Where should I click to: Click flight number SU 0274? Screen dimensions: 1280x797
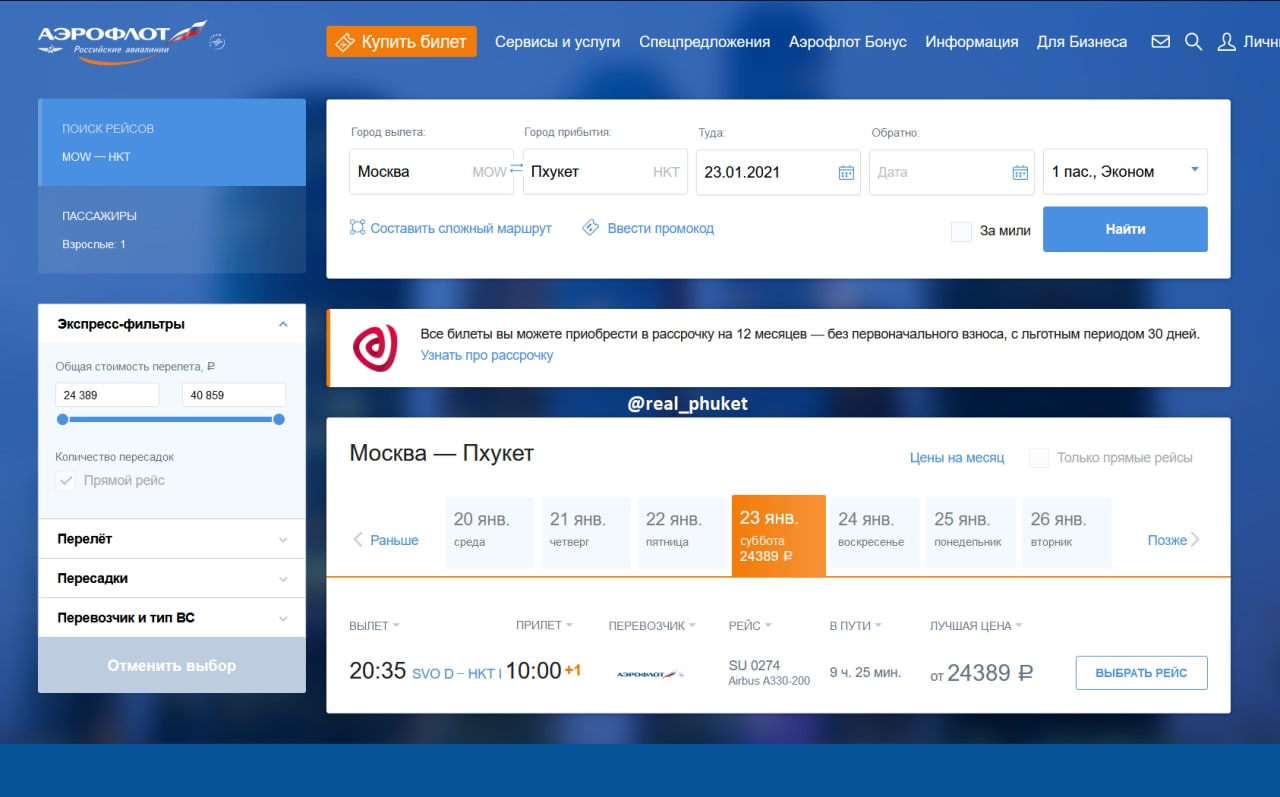pyautogui.click(x=754, y=665)
